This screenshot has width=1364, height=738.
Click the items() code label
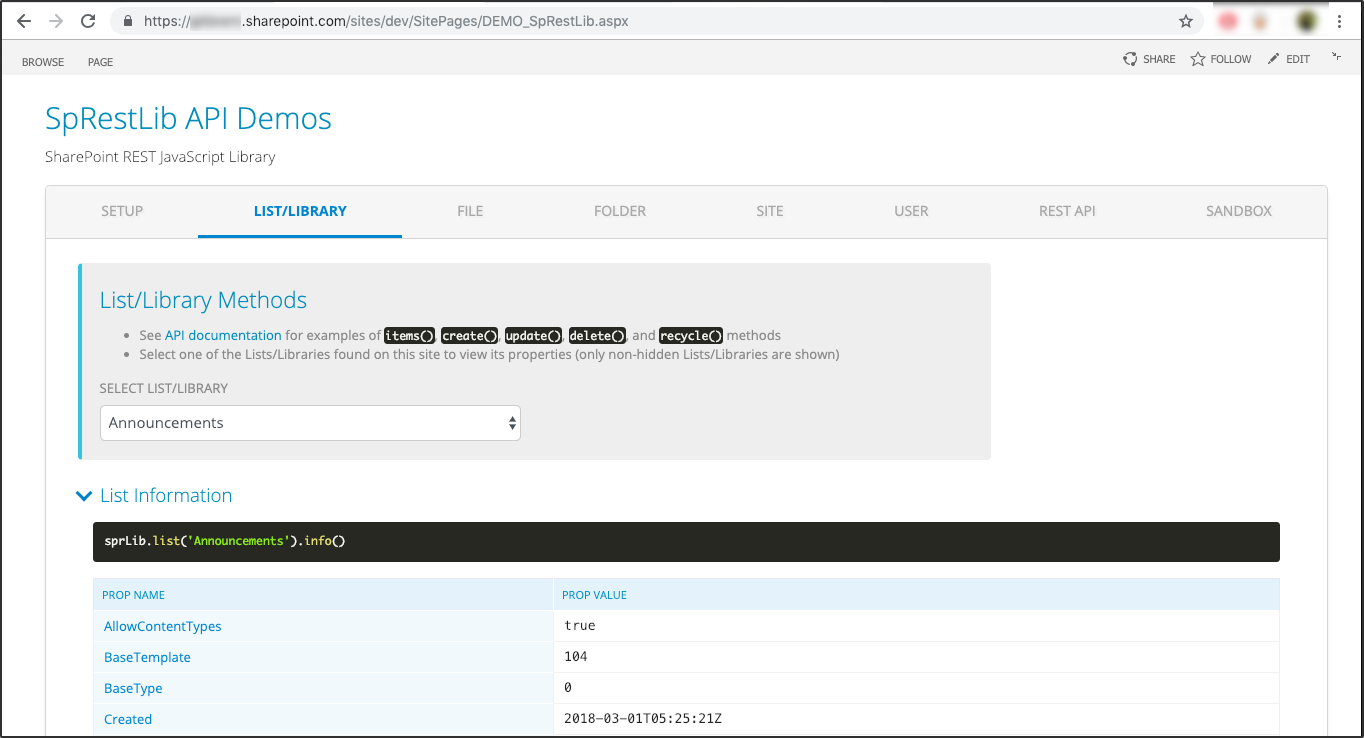tap(409, 336)
